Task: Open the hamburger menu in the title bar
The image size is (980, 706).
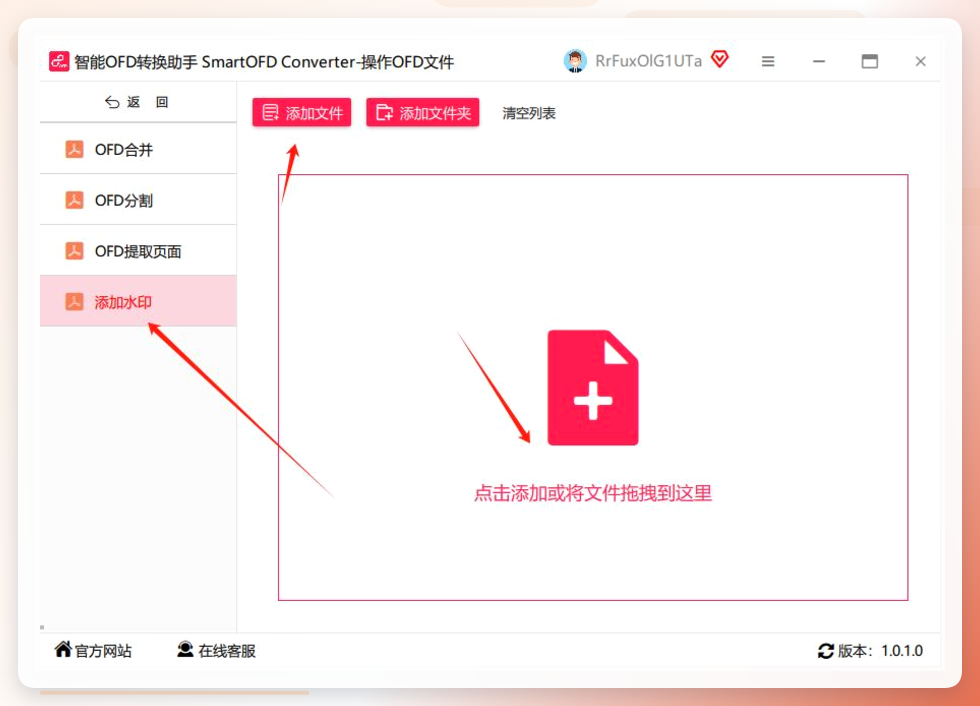Action: point(768,61)
